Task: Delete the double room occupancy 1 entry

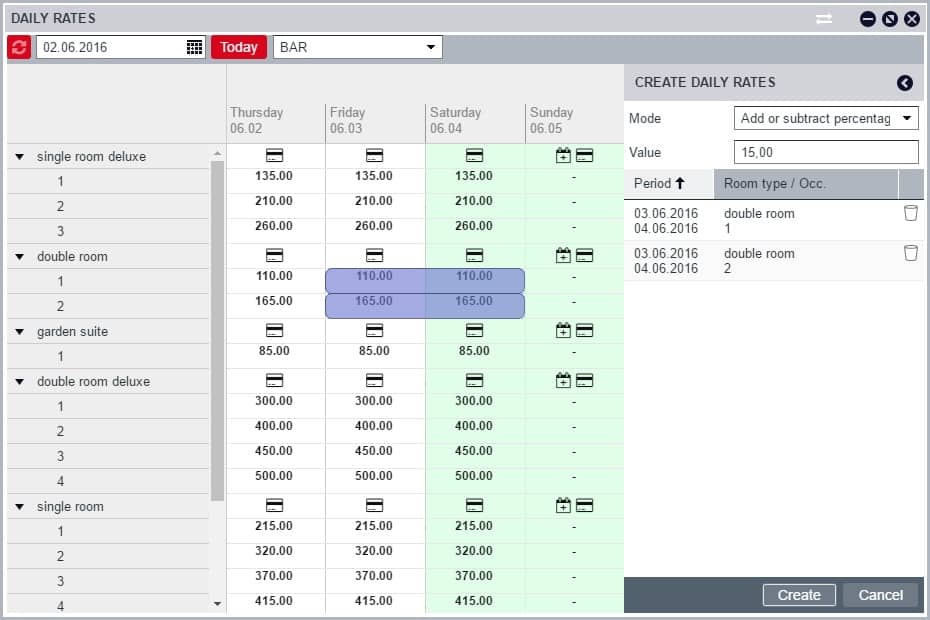Action: [910, 213]
